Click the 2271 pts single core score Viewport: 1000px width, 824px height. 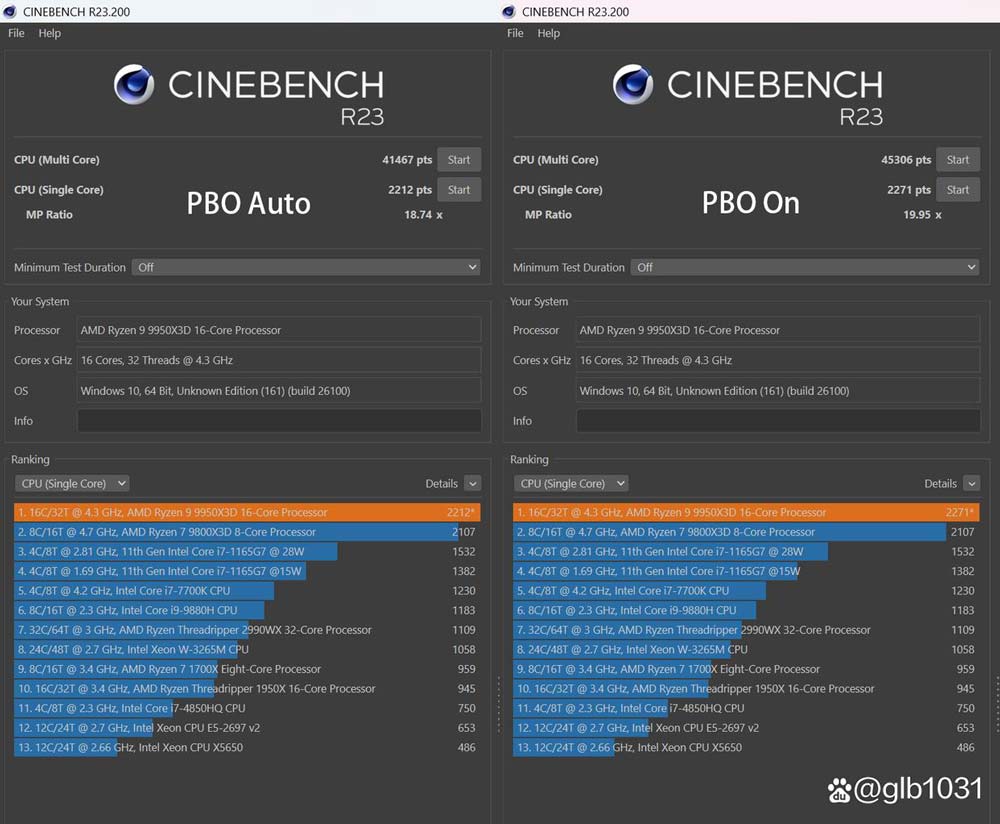click(909, 190)
